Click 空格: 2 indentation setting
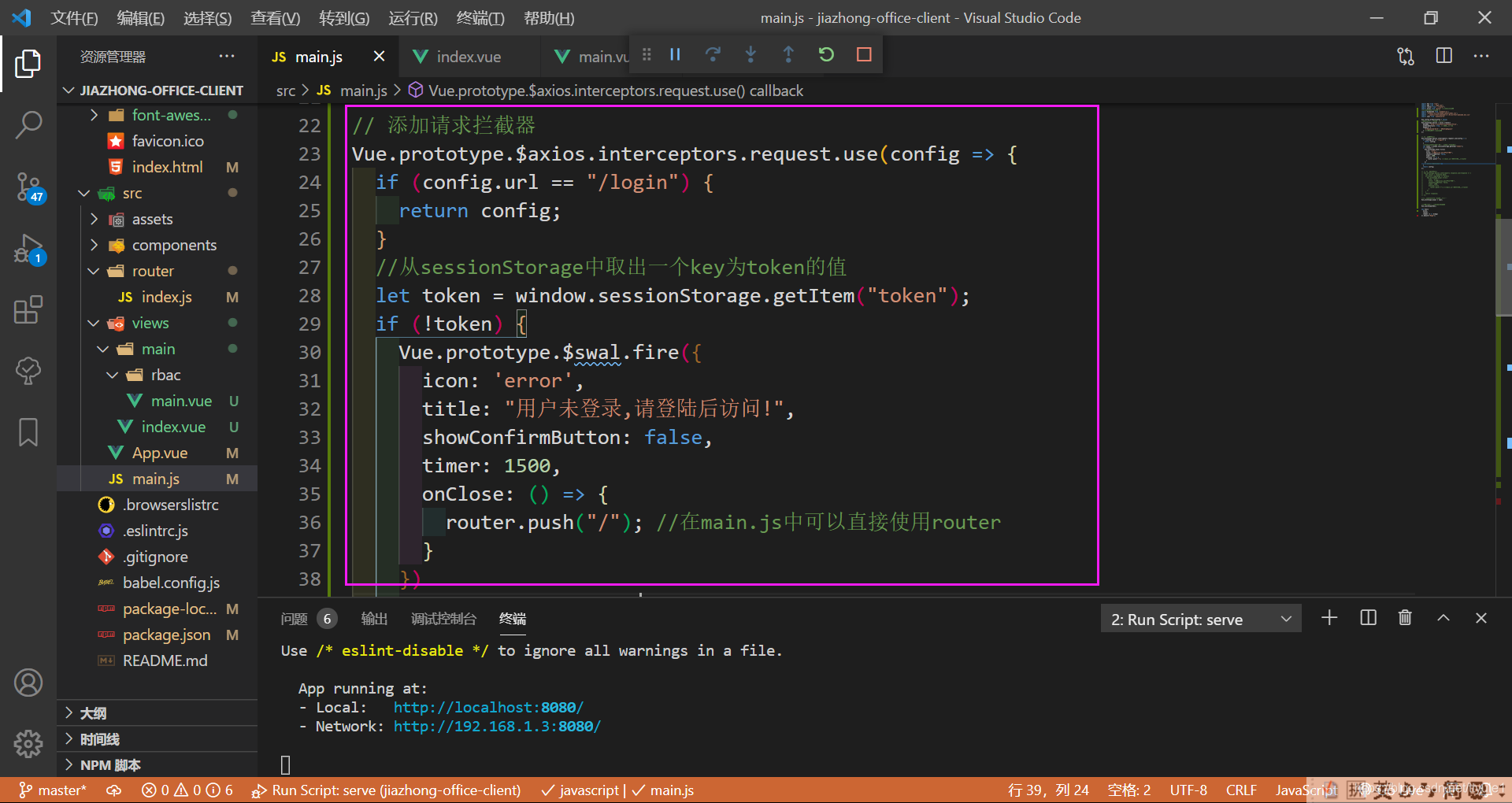The height and width of the screenshot is (803, 1512). (1129, 790)
